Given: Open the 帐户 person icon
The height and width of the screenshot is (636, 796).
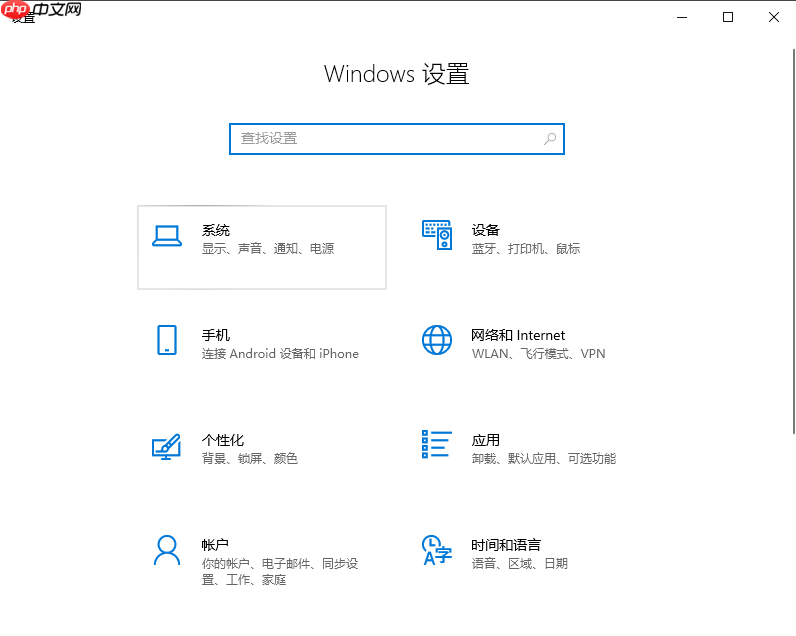Looking at the screenshot, I should 167,550.
